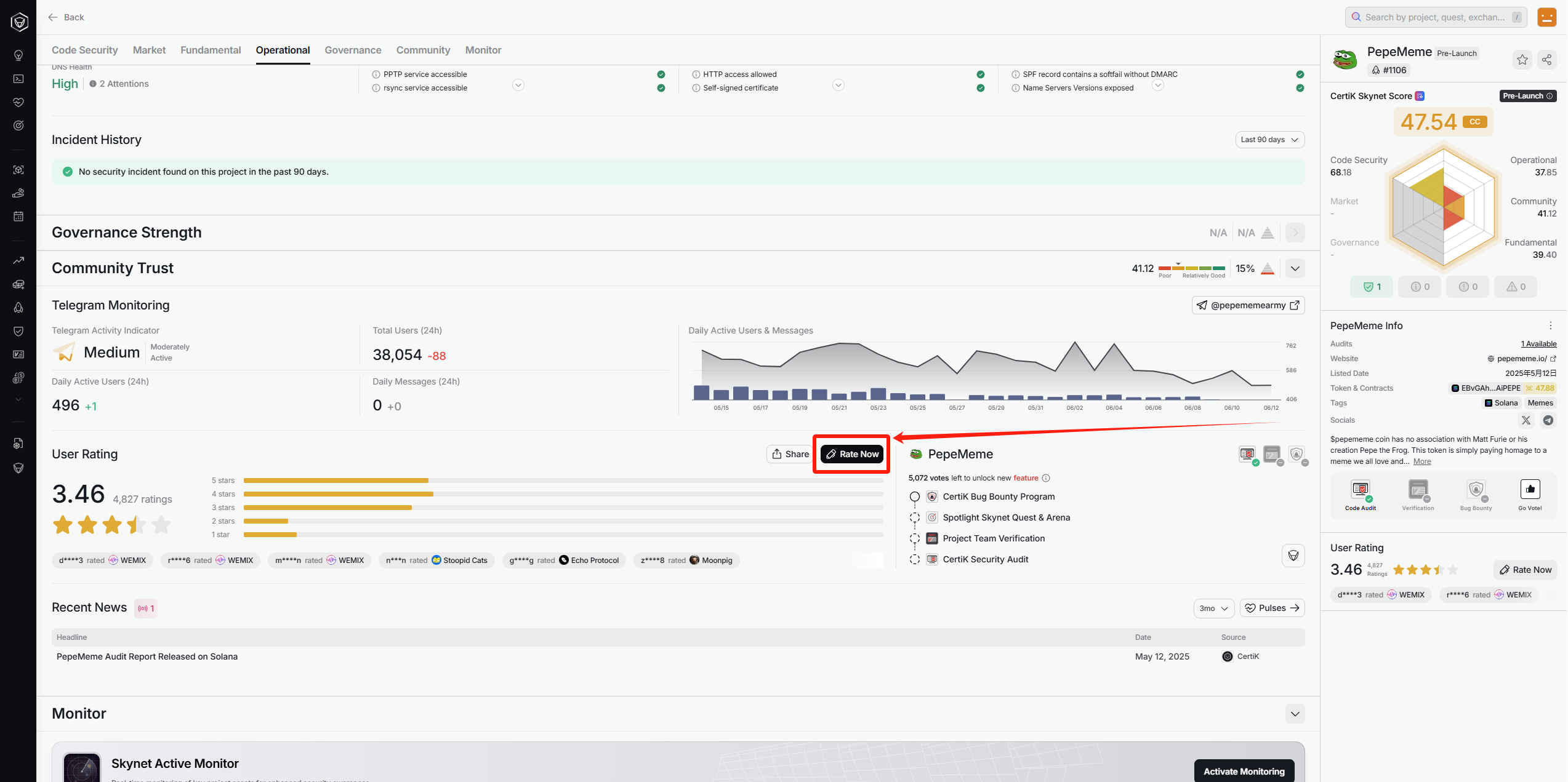Open the pepememe.io website link
Image resolution: width=1568 pixels, height=782 pixels.
click(x=1522, y=359)
